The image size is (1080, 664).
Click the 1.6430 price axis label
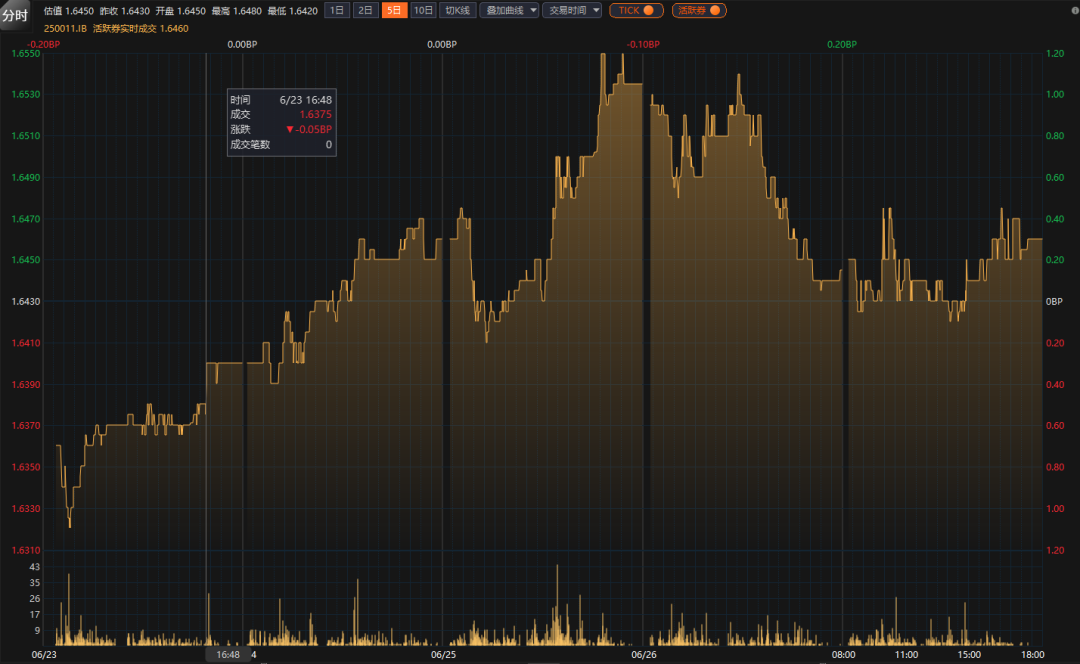click(x=26, y=301)
